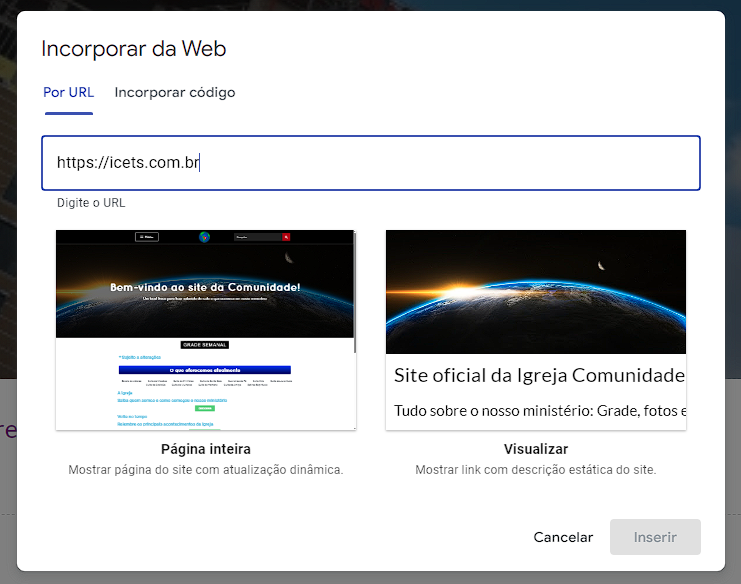Select the Visualizar preview card image
This screenshot has height=584, width=741.
[535, 292]
